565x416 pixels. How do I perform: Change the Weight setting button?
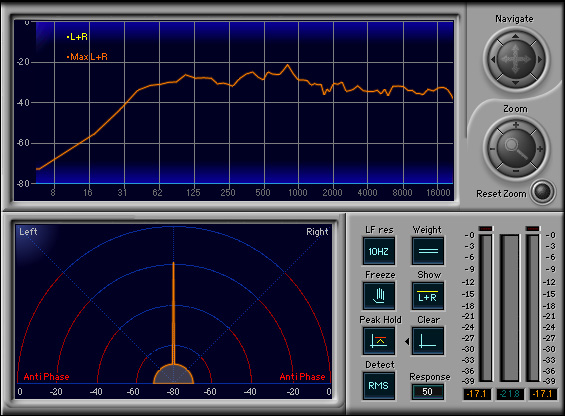click(427, 251)
